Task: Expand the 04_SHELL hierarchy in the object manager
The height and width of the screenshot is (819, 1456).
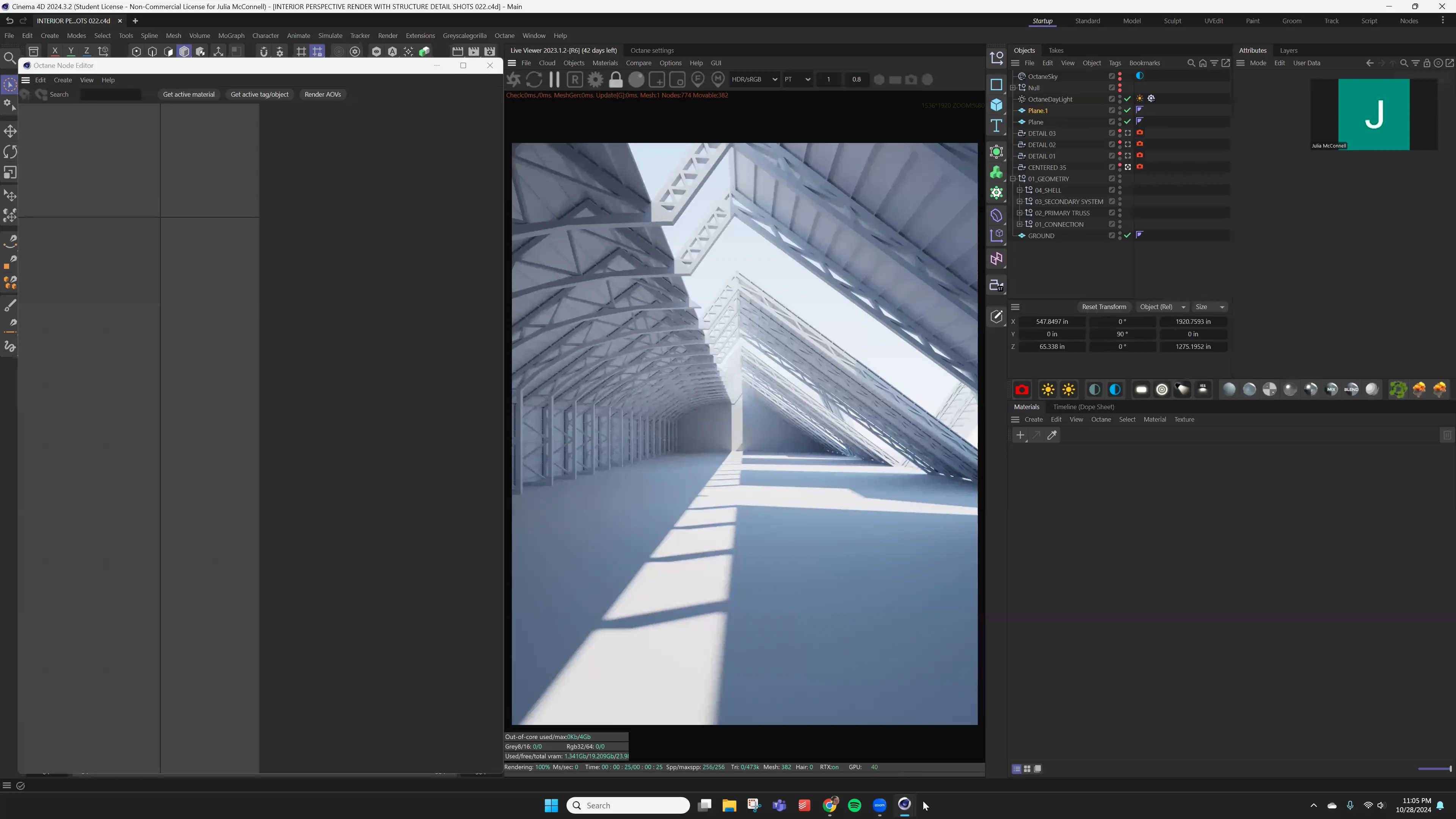Action: coord(1020,190)
